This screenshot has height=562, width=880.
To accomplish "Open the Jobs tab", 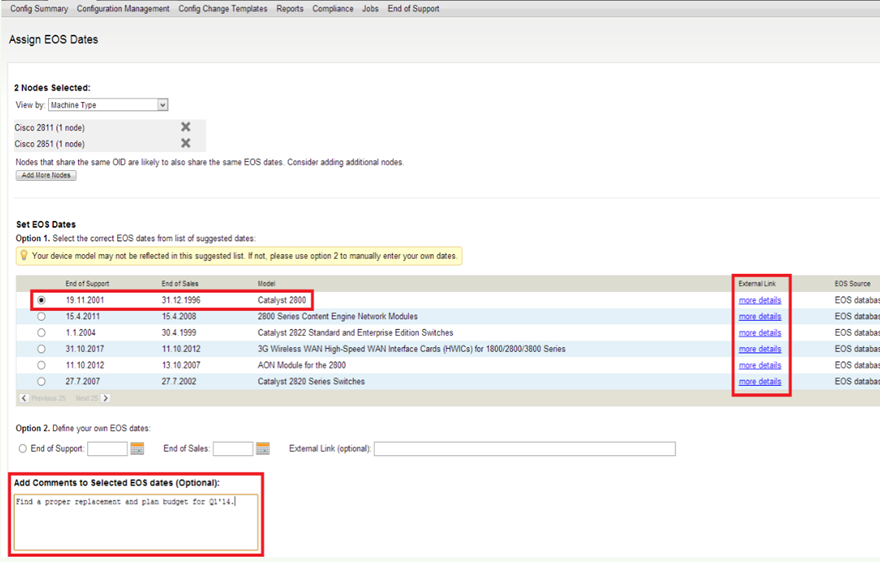I will pos(370,9).
